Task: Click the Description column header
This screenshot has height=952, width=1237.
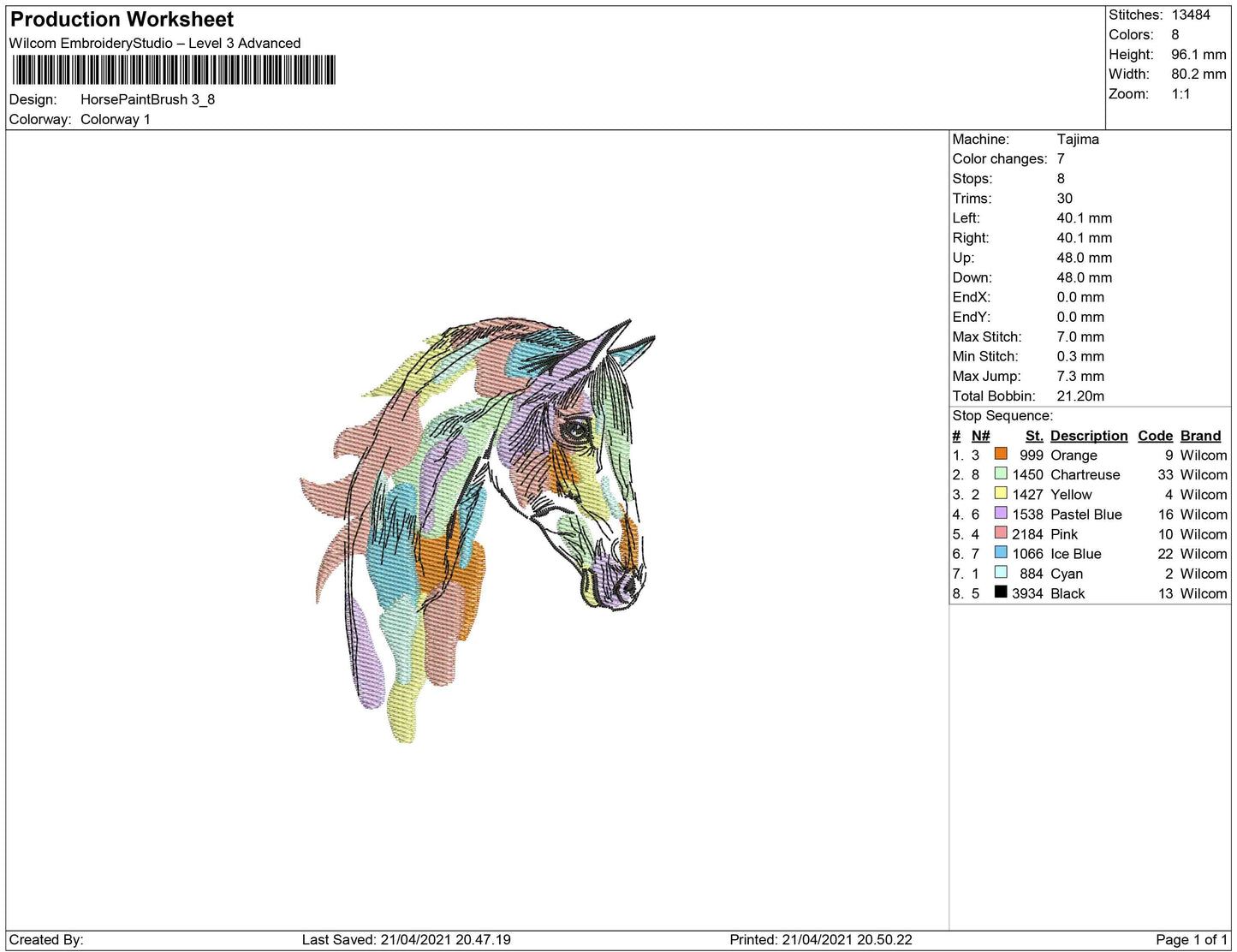Action: click(x=1088, y=435)
